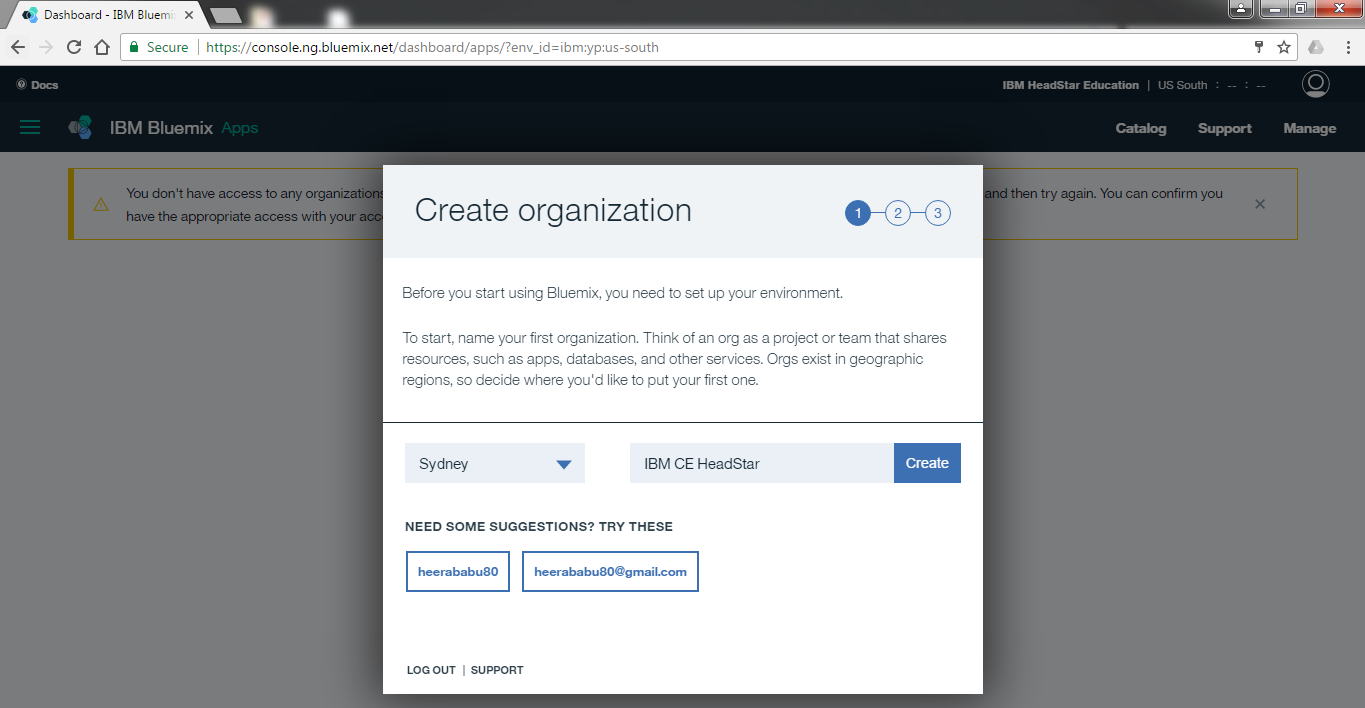Click the browser forward arrow

pyautogui.click(x=46, y=47)
